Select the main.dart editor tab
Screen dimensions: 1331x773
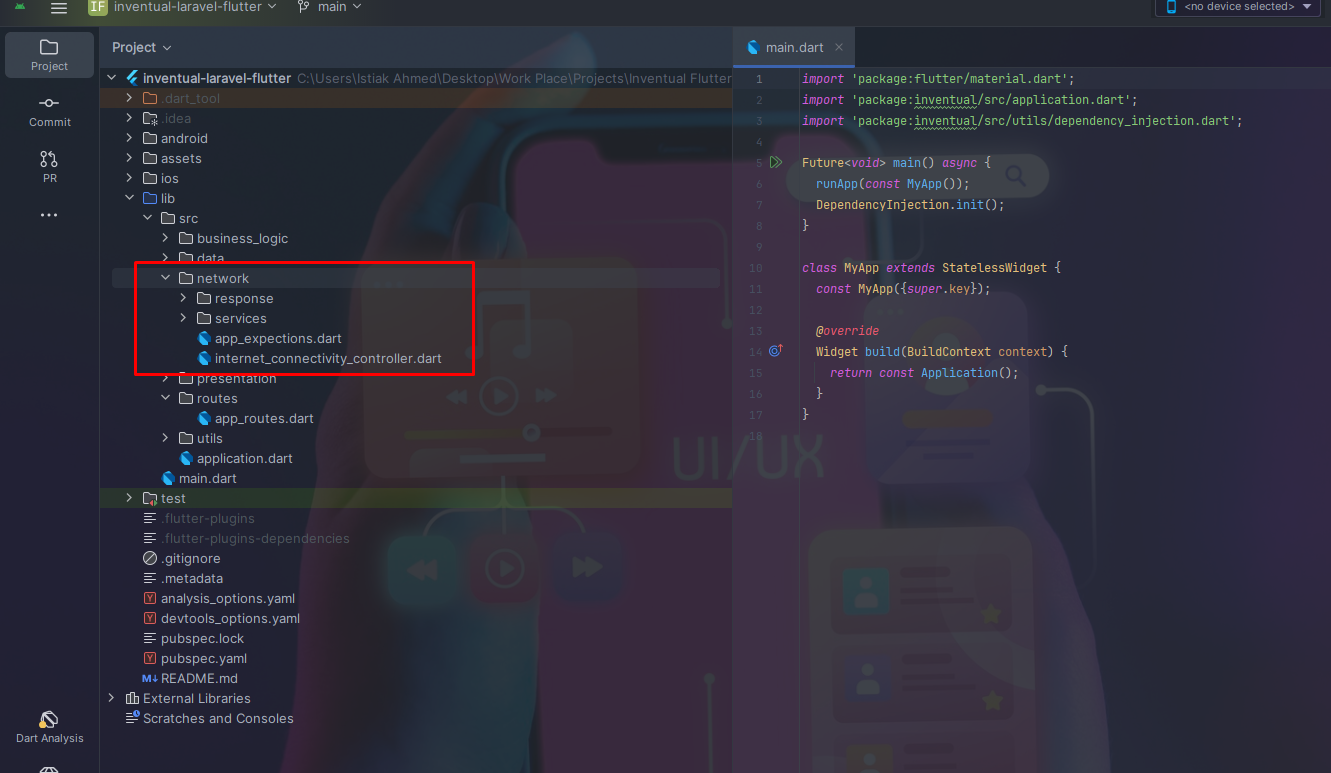pos(793,47)
